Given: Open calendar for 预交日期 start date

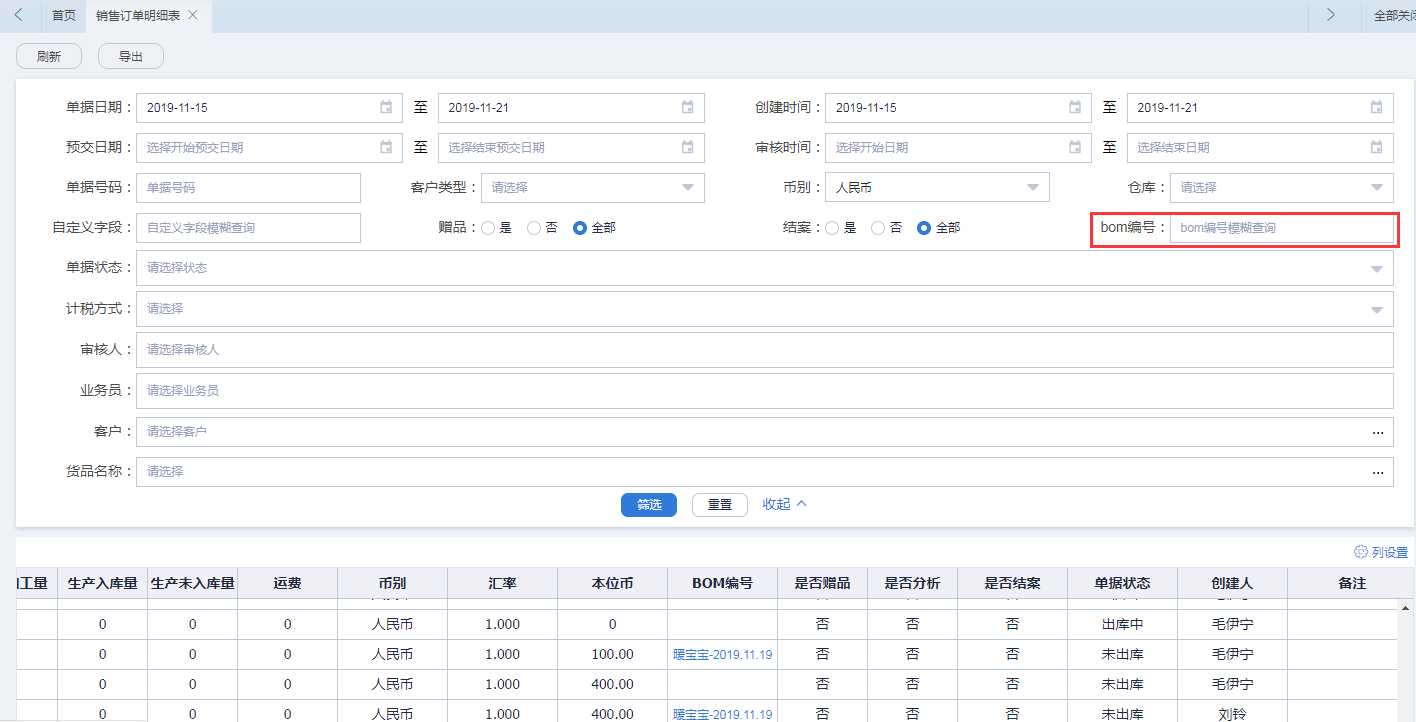Looking at the screenshot, I should pos(386,148).
